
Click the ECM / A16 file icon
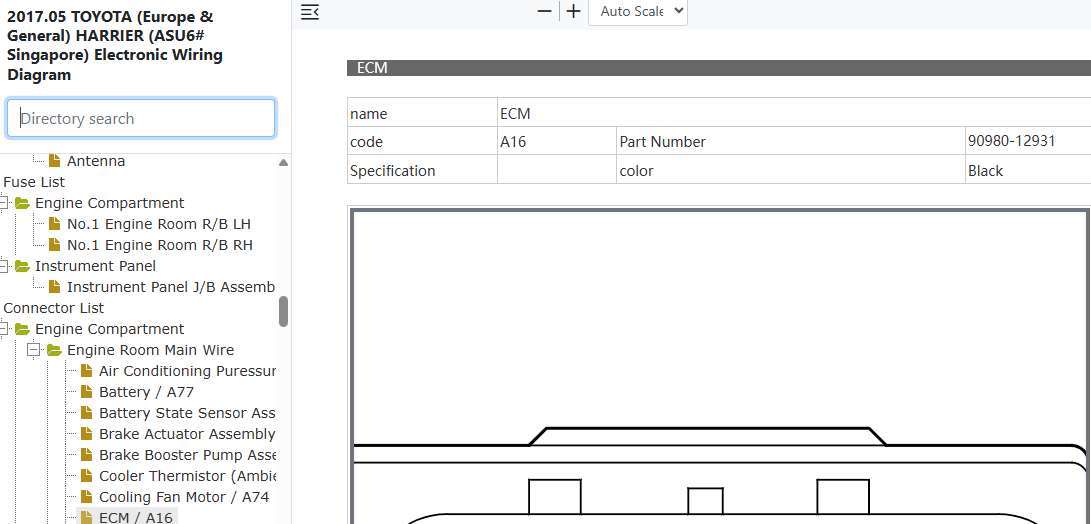tap(86, 518)
